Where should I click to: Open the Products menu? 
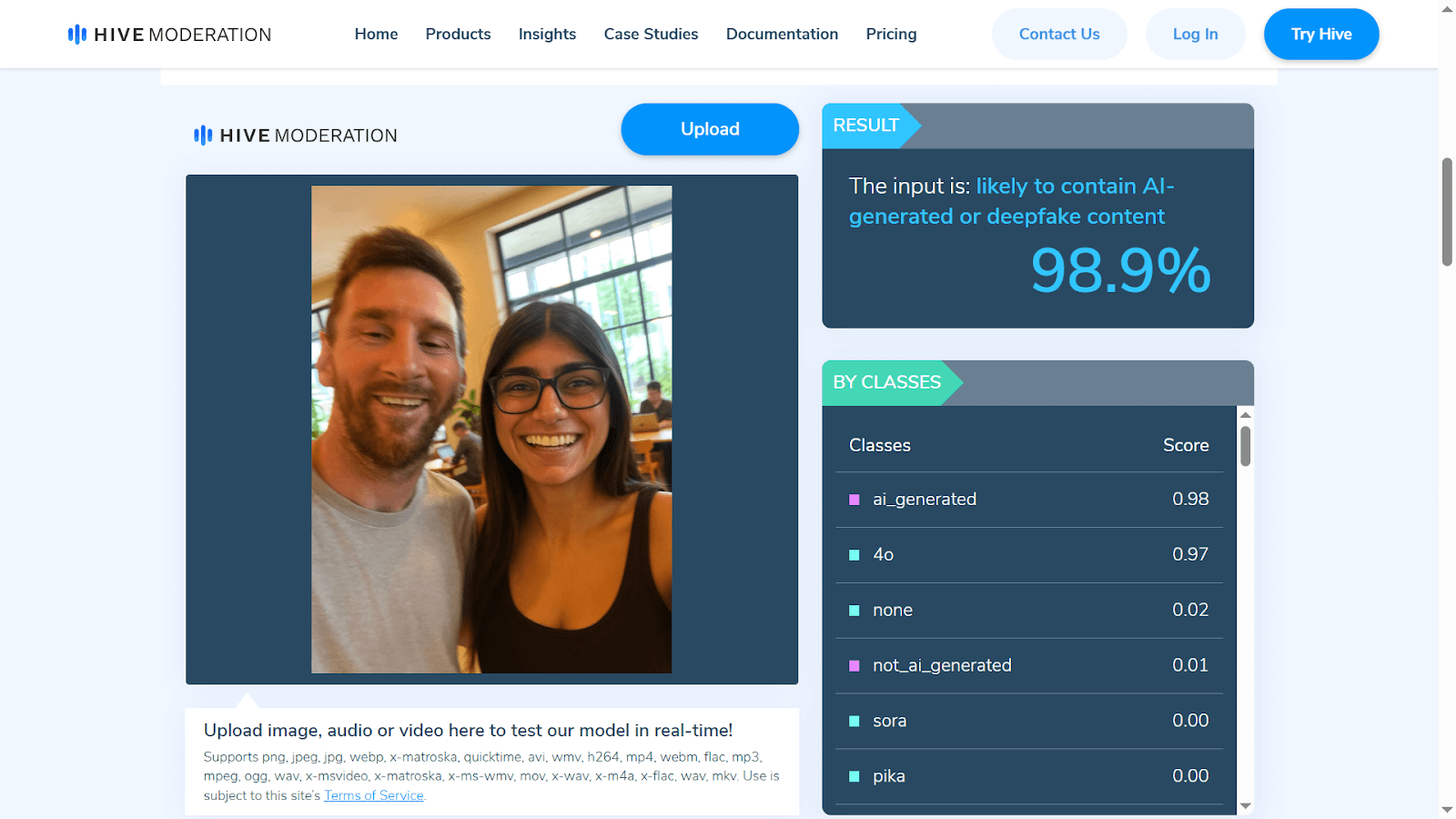(x=458, y=34)
